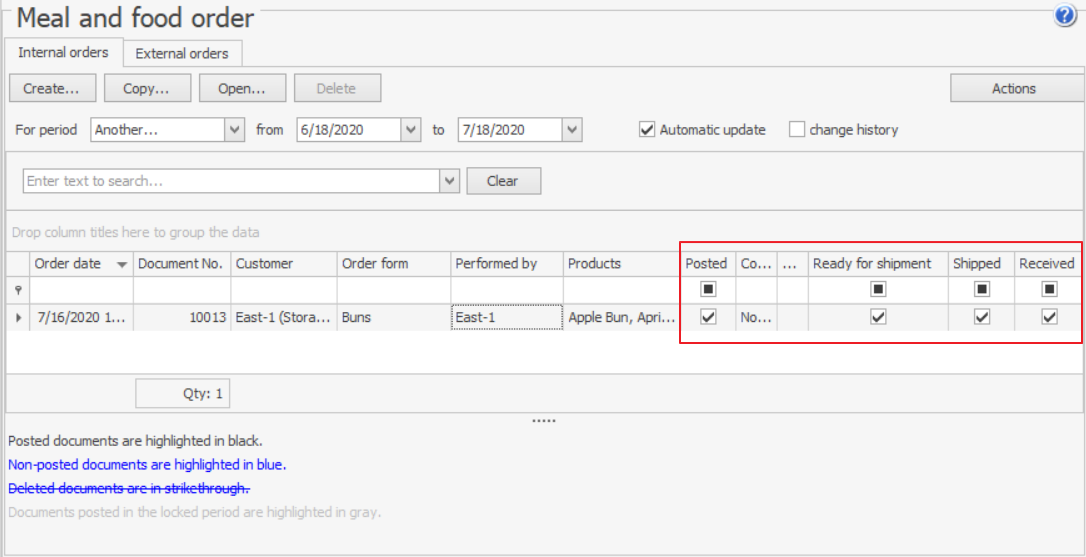Expand the For period dropdown

click(235, 130)
